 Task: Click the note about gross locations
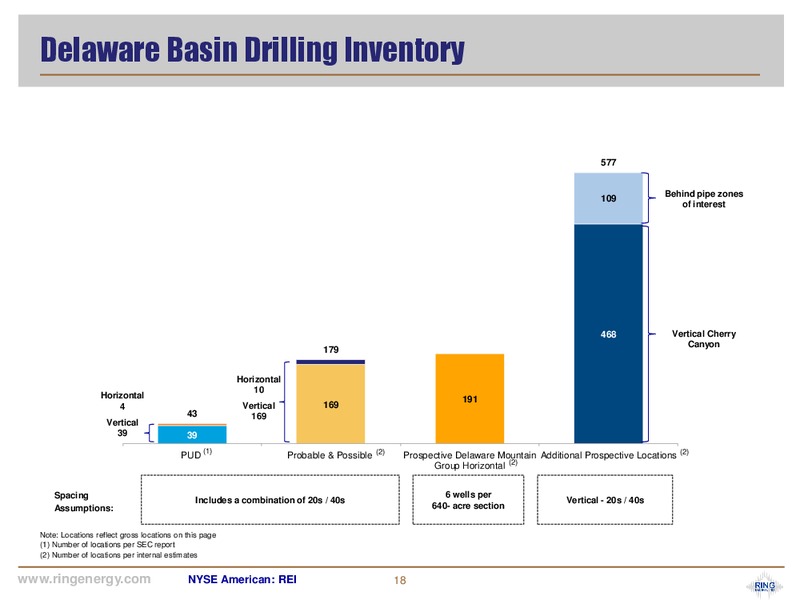(128, 535)
